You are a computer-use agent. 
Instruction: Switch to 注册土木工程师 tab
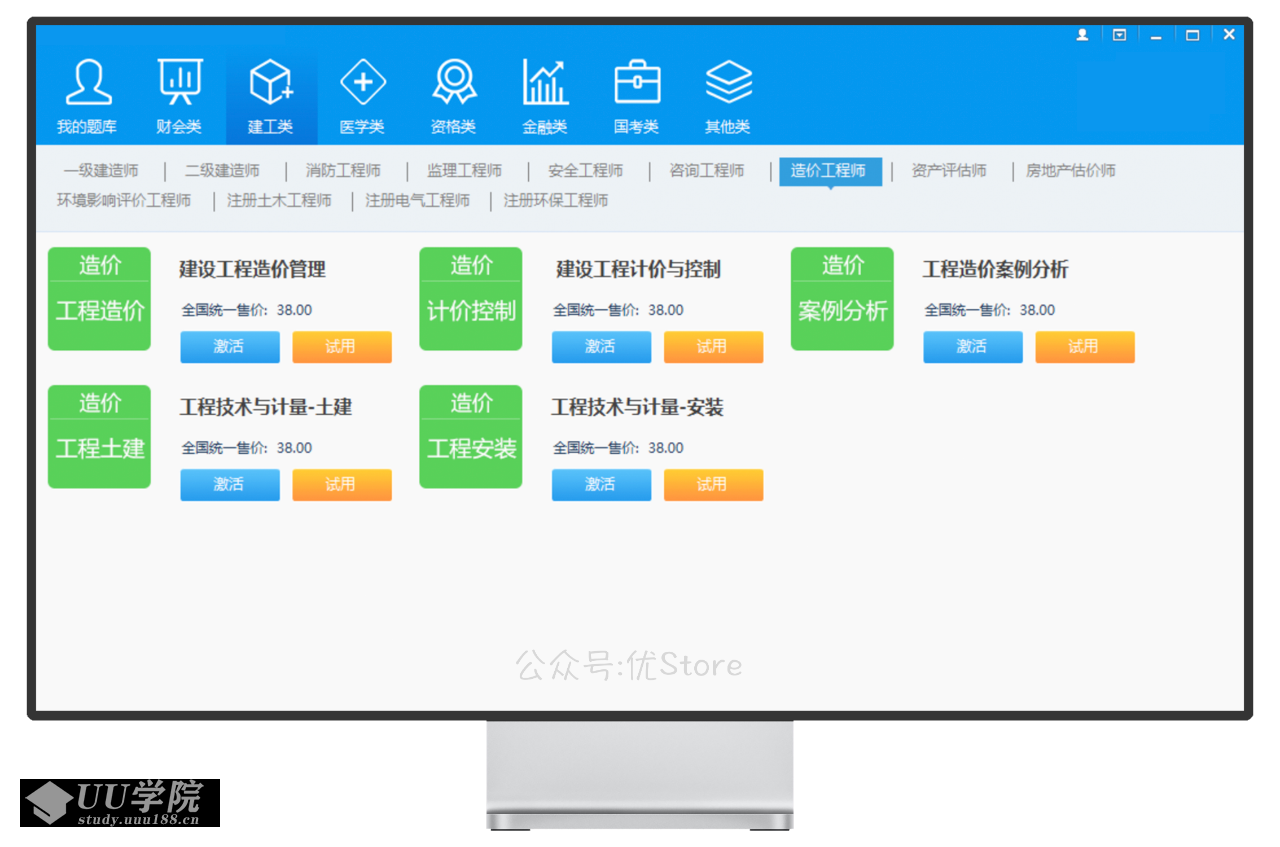point(279,201)
